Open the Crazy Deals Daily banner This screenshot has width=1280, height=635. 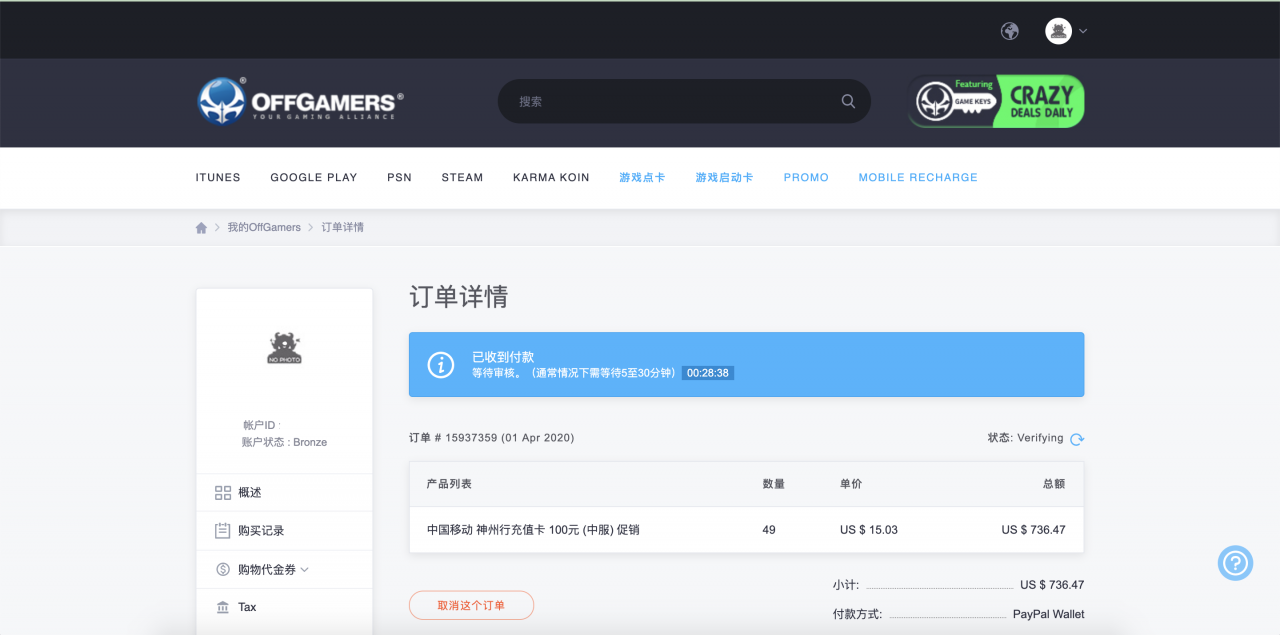tap(996, 101)
